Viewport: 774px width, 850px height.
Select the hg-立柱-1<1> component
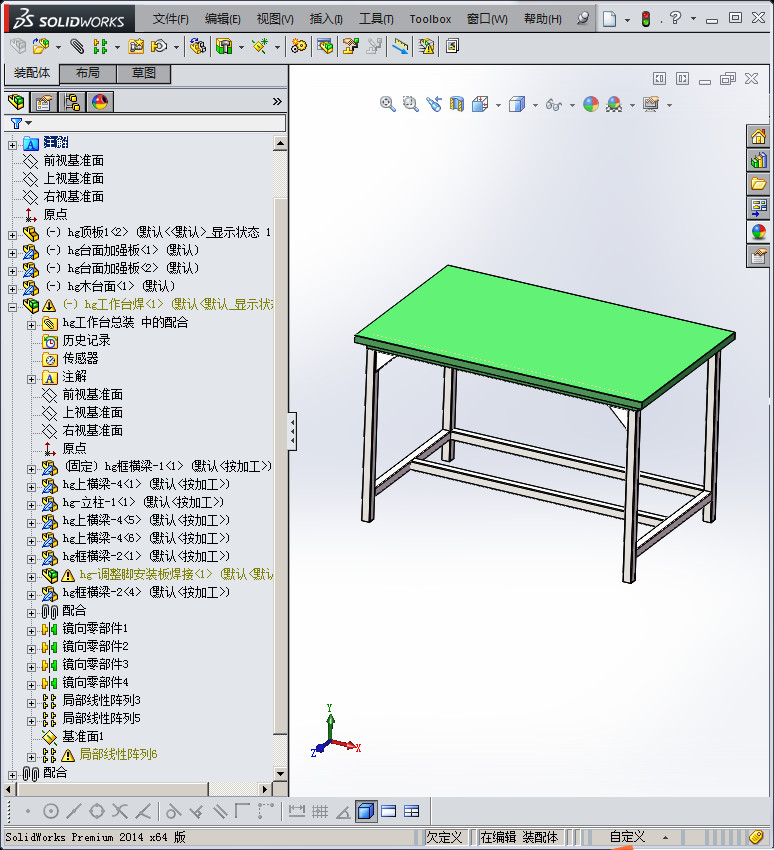(143, 502)
